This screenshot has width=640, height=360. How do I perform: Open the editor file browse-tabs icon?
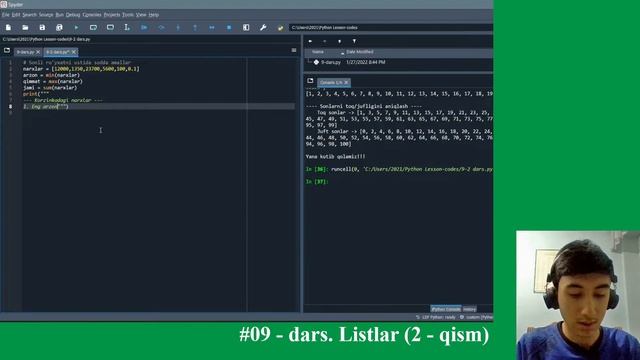coord(7,50)
